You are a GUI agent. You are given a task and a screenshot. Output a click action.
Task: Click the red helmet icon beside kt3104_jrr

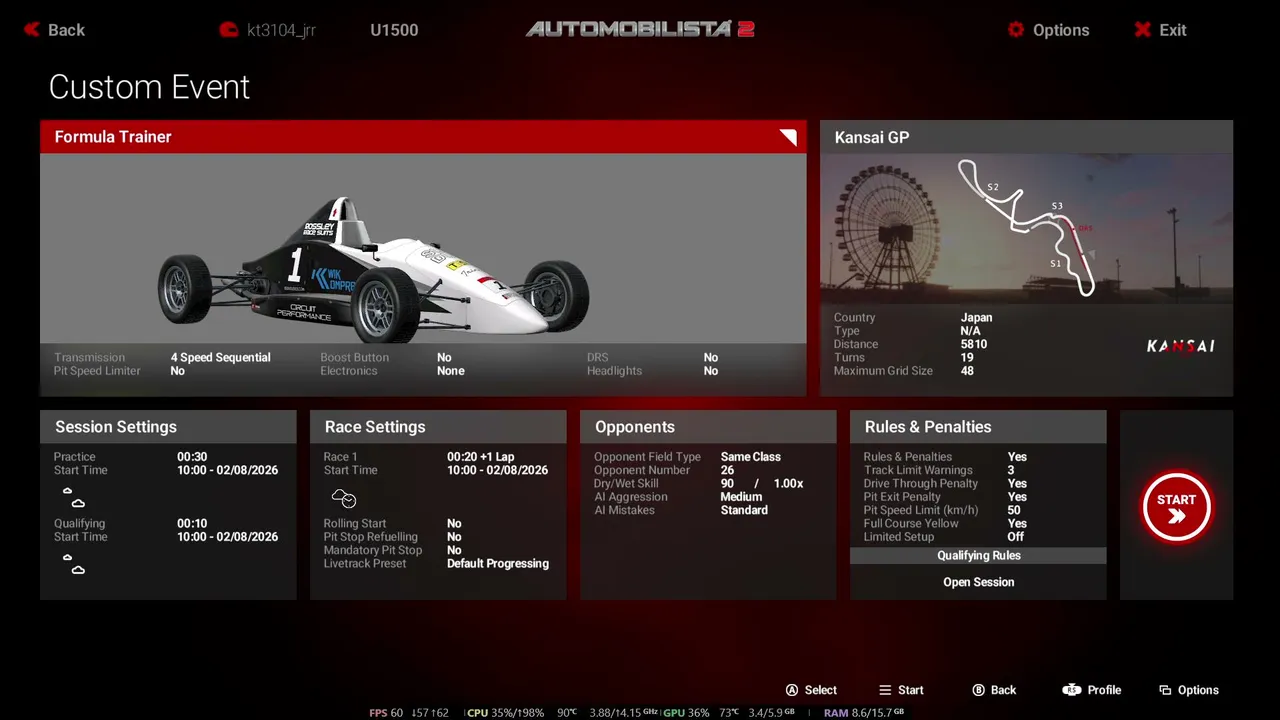point(228,30)
